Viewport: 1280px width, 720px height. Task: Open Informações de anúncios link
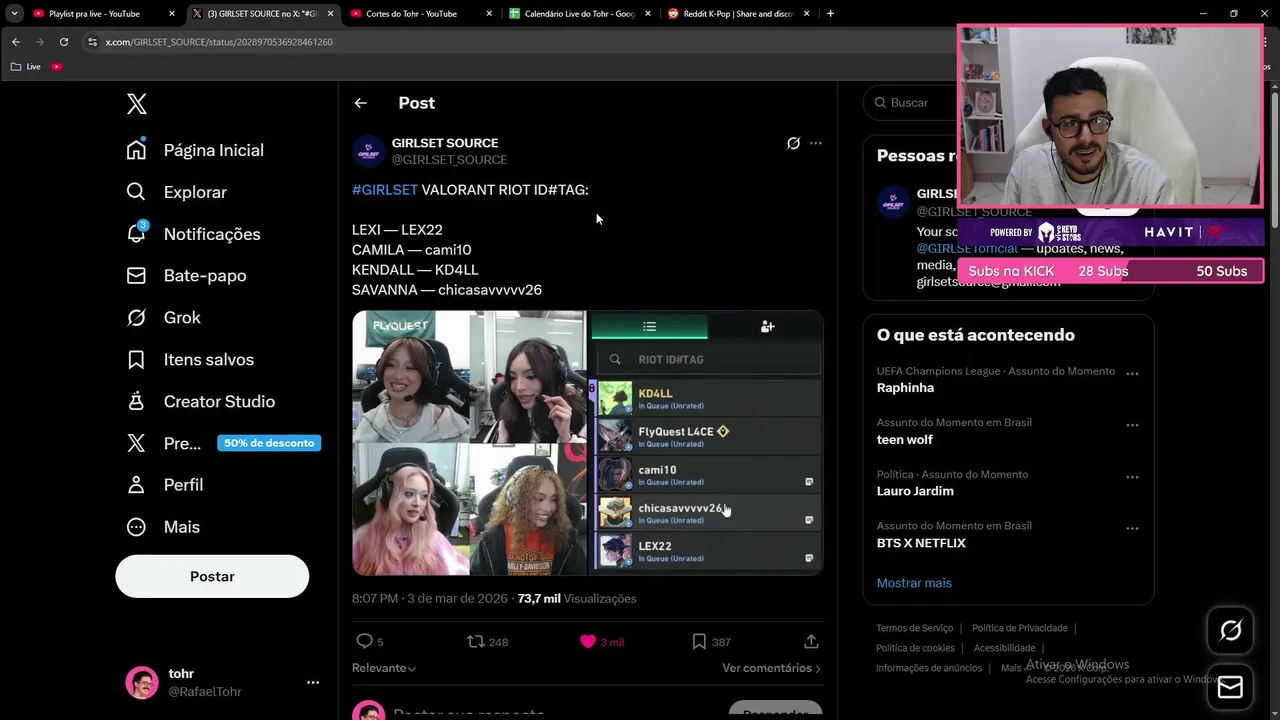point(929,668)
